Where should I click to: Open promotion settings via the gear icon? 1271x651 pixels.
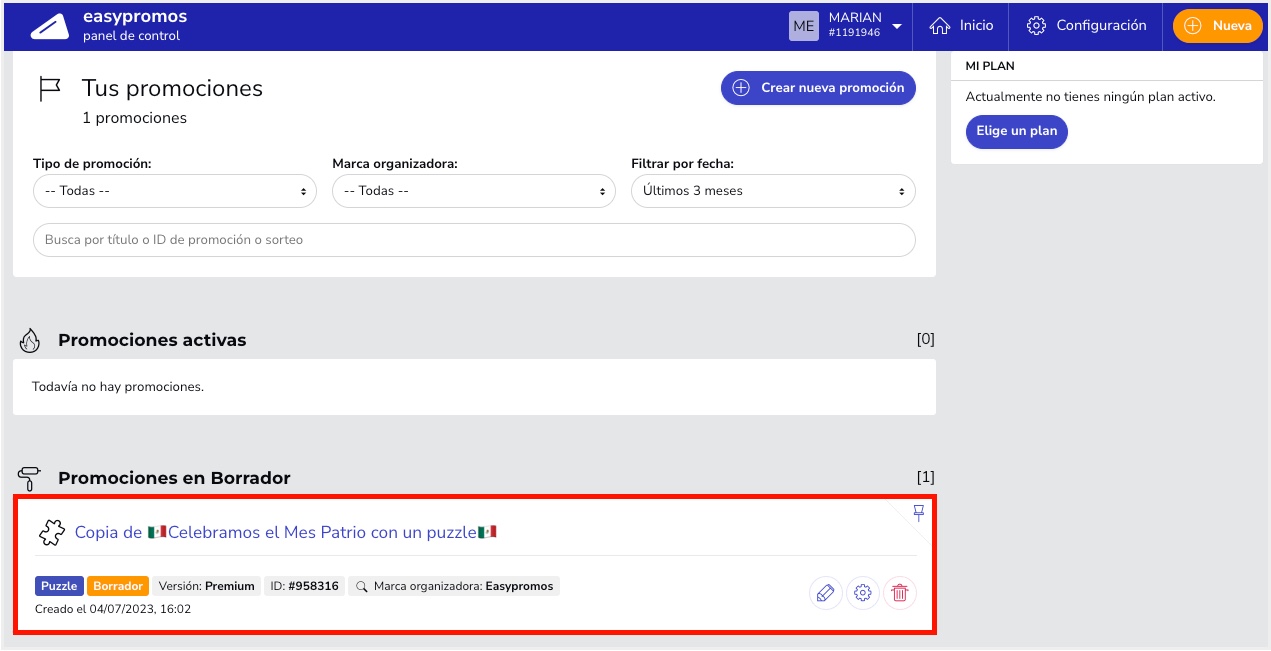(862, 593)
